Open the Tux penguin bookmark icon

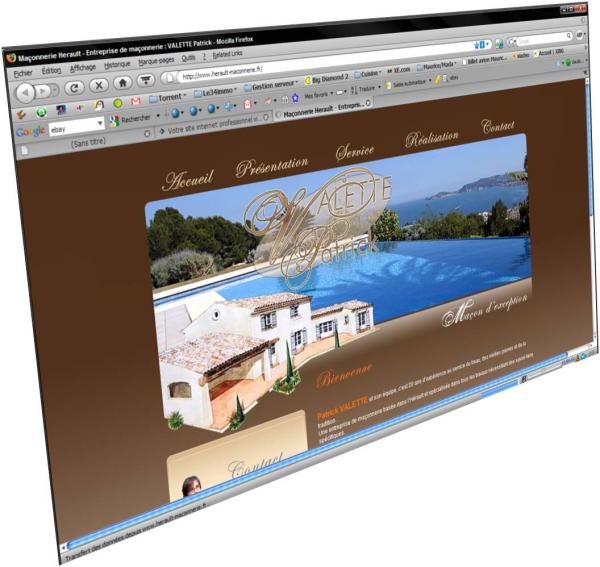coord(99,105)
